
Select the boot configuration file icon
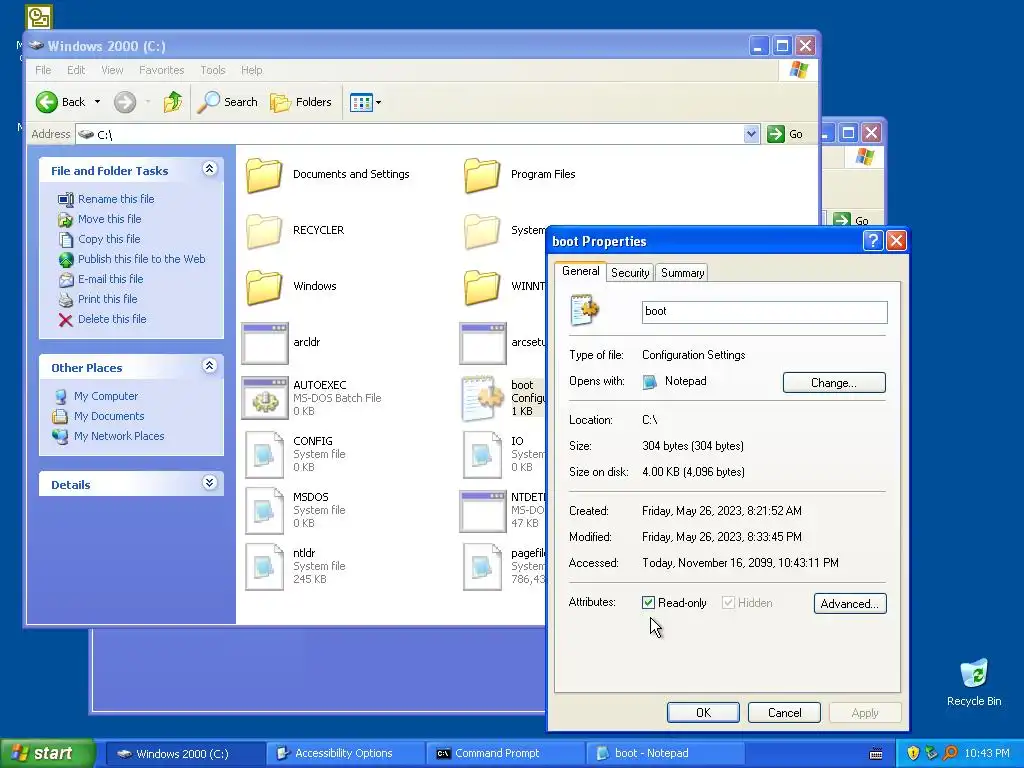pyautogui.click(x=482, y=398)
